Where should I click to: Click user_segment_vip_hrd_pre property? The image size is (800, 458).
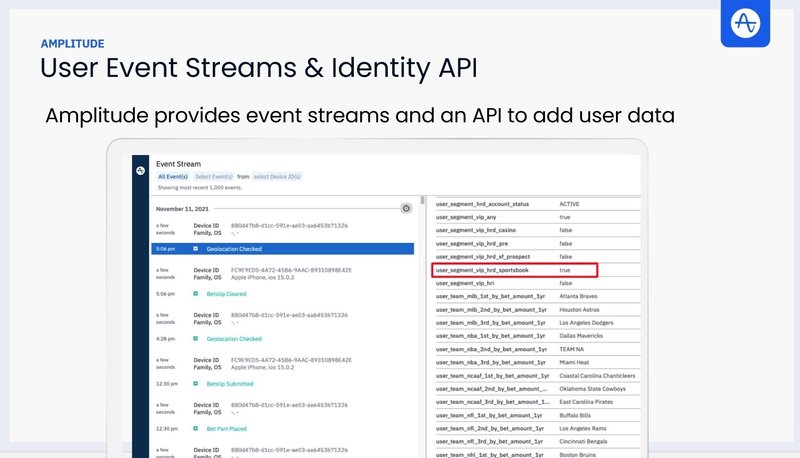pos(472,244)
